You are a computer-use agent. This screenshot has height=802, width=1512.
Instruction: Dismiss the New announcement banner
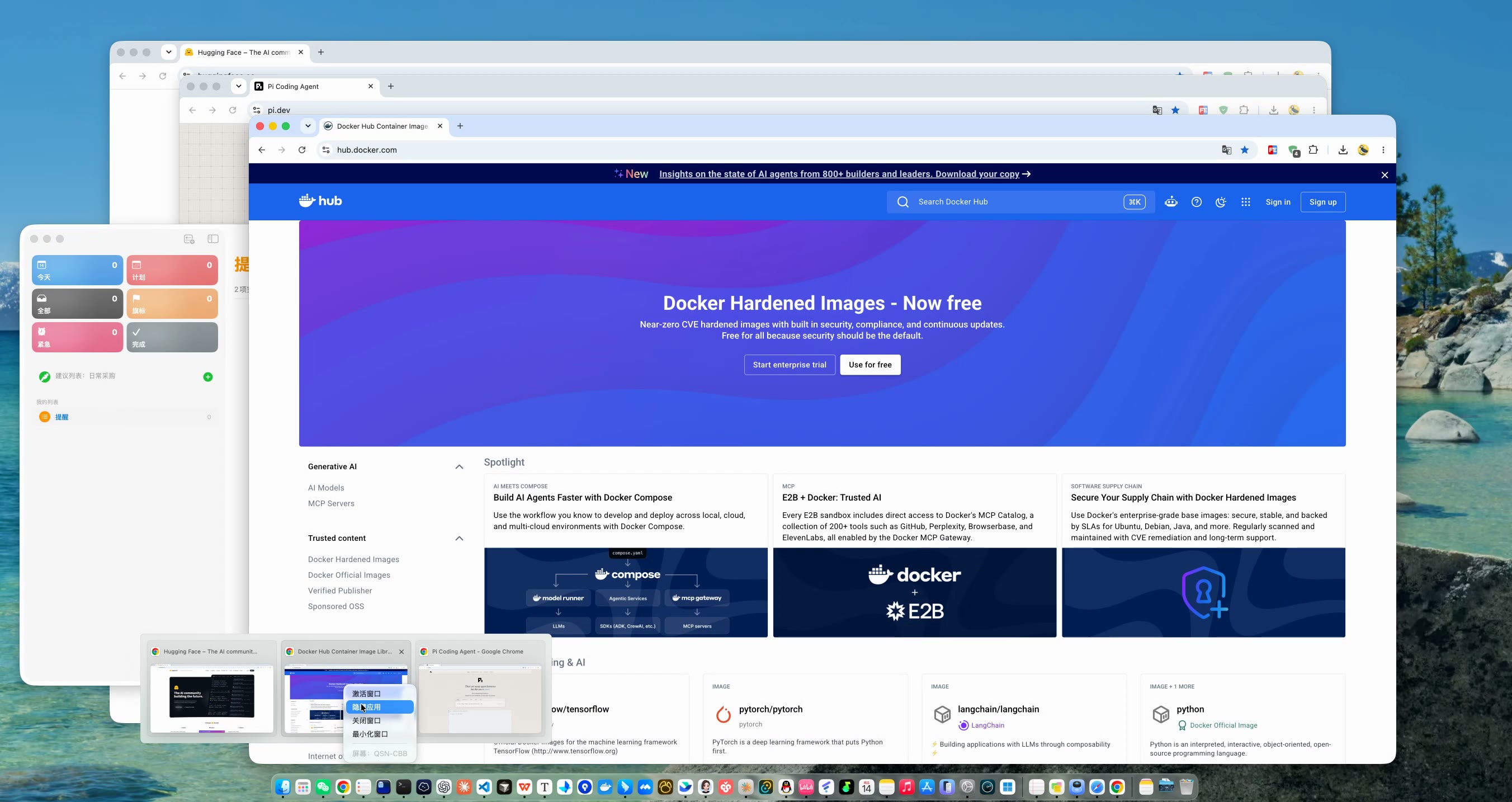pos(1385,175)
